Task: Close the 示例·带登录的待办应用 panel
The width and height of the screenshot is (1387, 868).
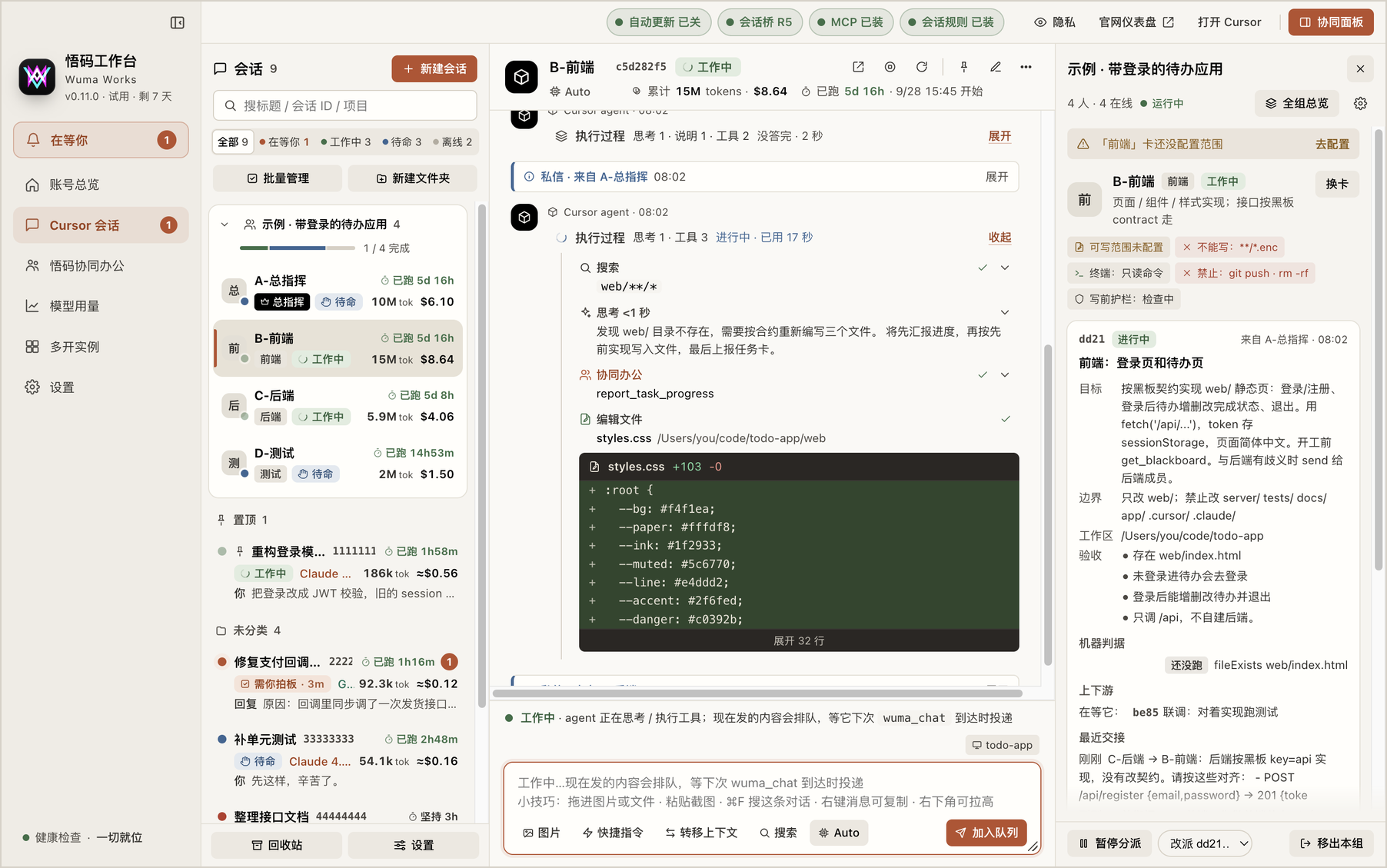Action: pos(1360,69)
